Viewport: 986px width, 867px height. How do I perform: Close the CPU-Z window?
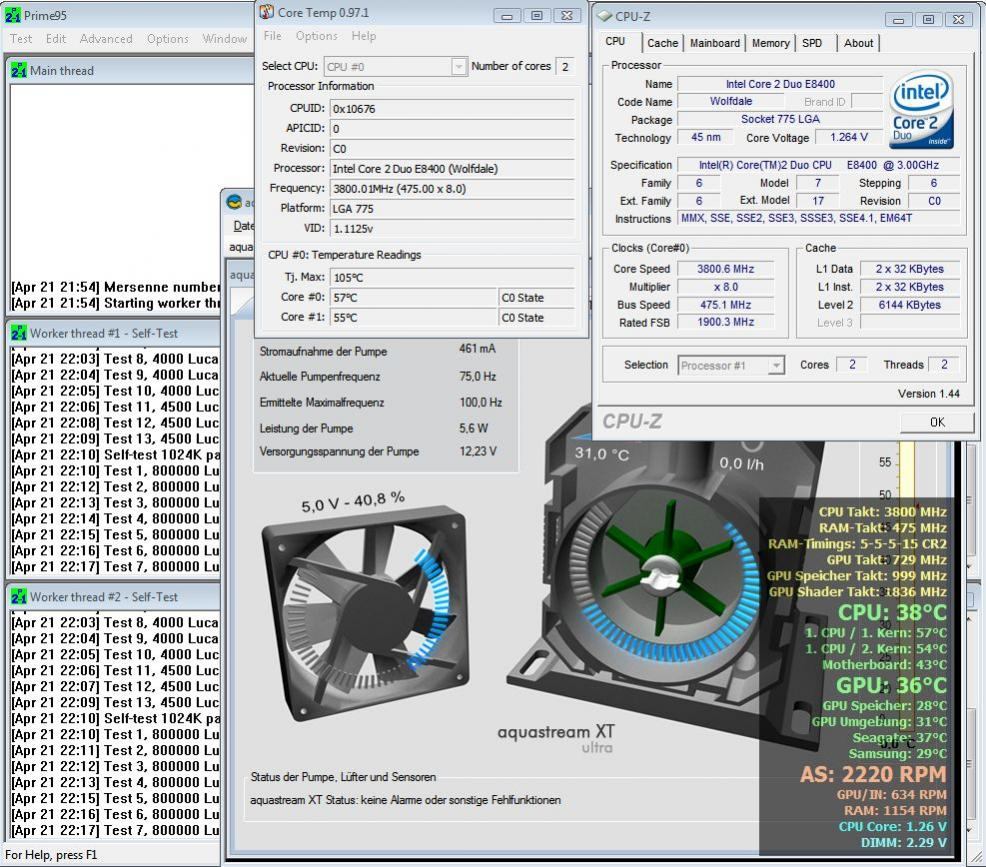point(958,19)
